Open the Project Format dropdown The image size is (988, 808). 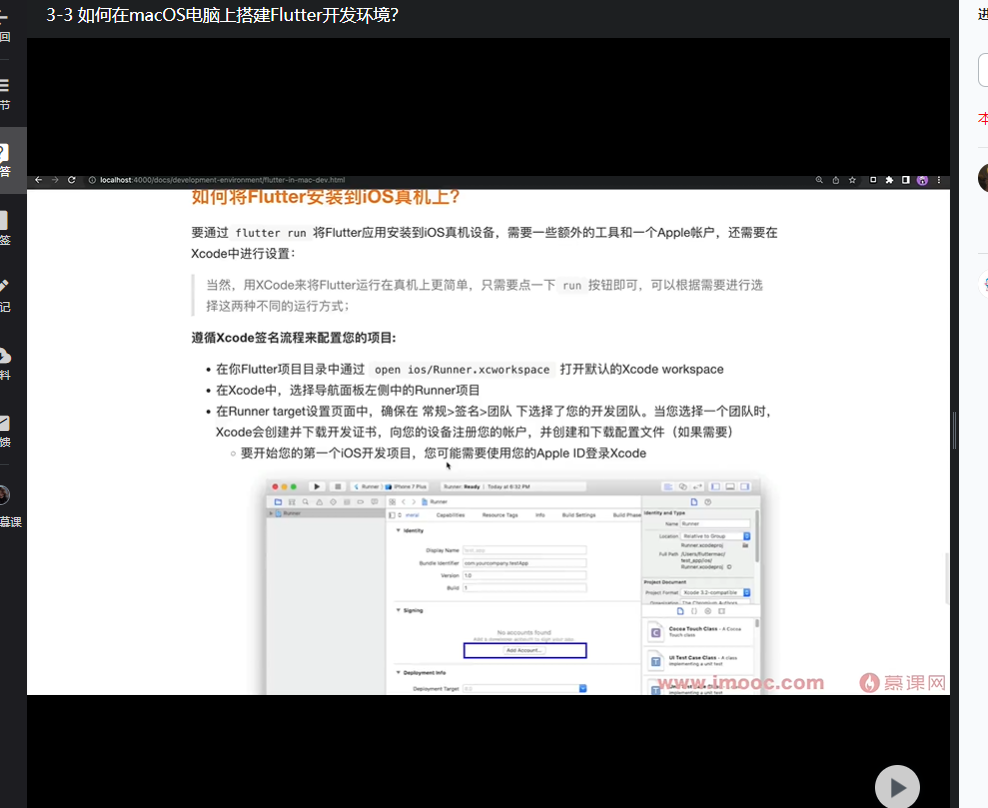tap(715, 592)
